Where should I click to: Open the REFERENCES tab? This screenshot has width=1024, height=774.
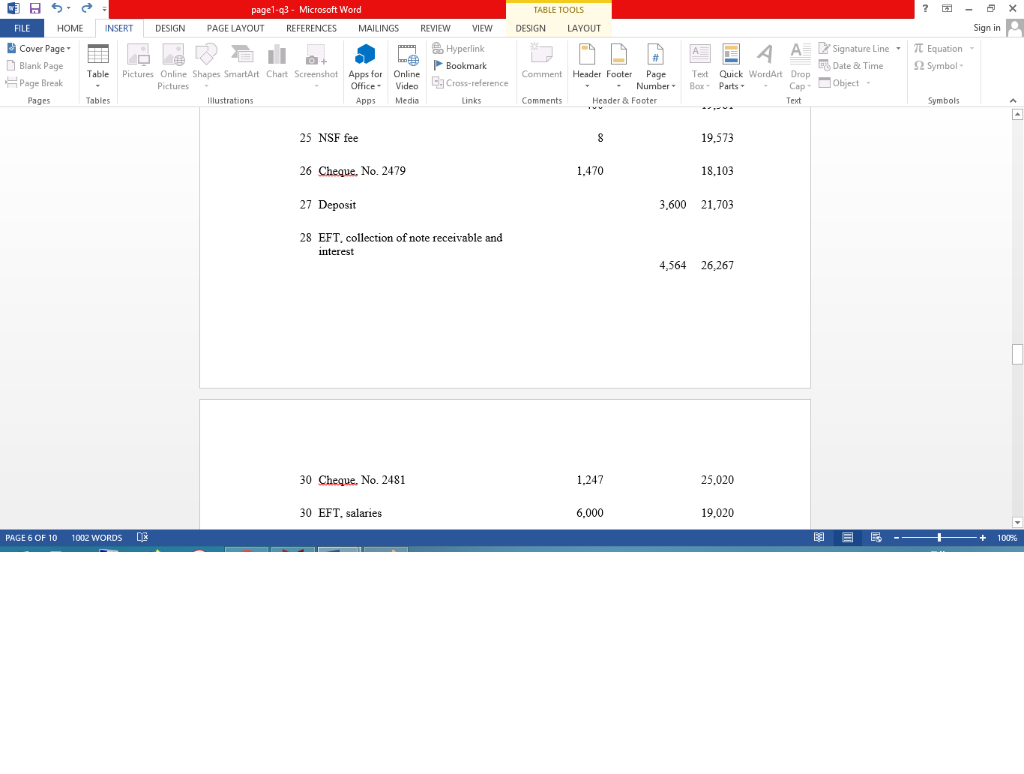[x=312, y=28]
